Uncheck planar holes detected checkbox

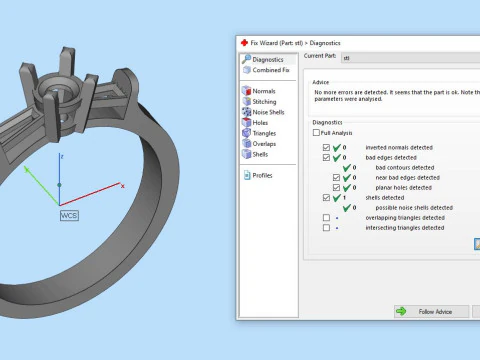click(x=336, y=187)
